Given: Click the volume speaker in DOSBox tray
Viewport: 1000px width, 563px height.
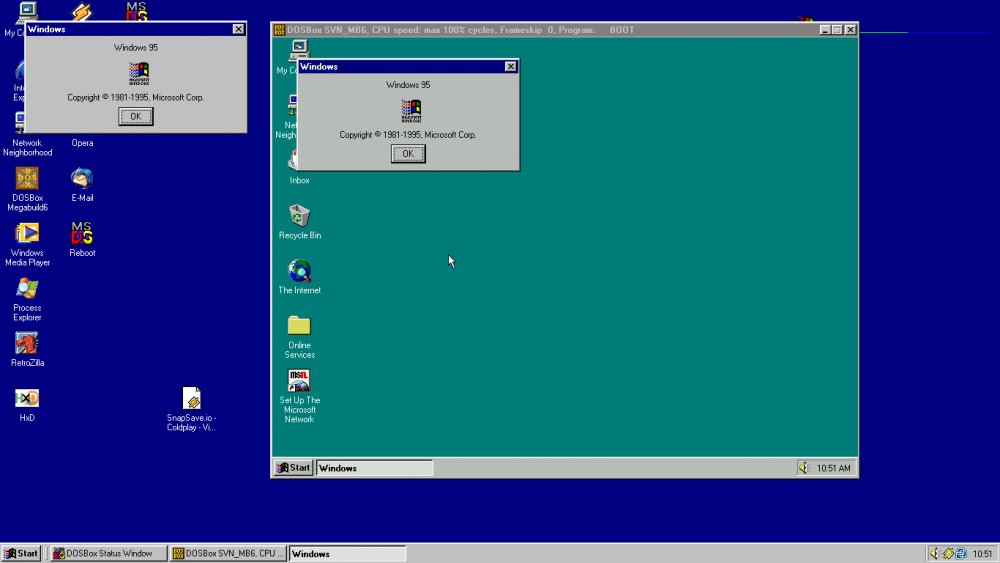Looking at the screenshot, I should pos(804,468).
